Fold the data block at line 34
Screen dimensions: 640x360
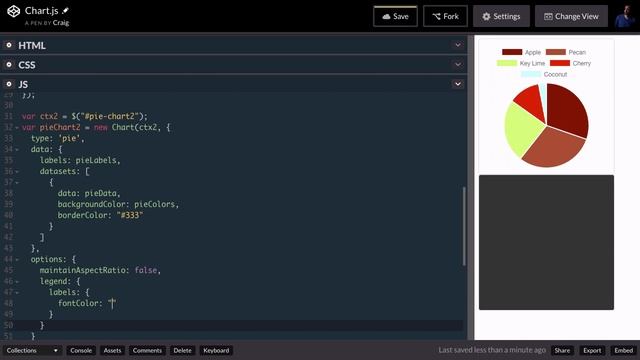tap(17, 150)
